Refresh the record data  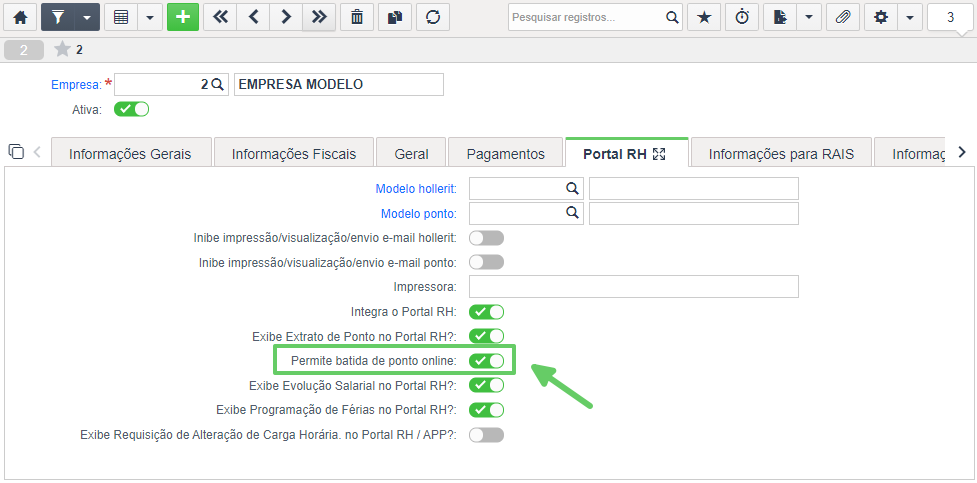[432, 17]
